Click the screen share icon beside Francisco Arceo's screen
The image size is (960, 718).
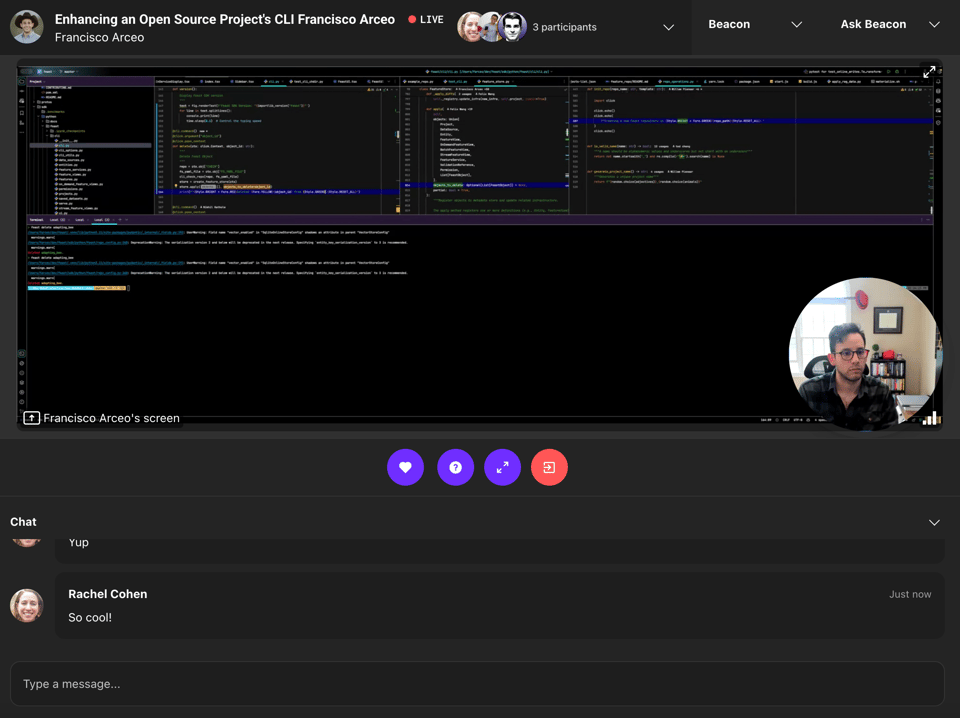pos(32,418)
